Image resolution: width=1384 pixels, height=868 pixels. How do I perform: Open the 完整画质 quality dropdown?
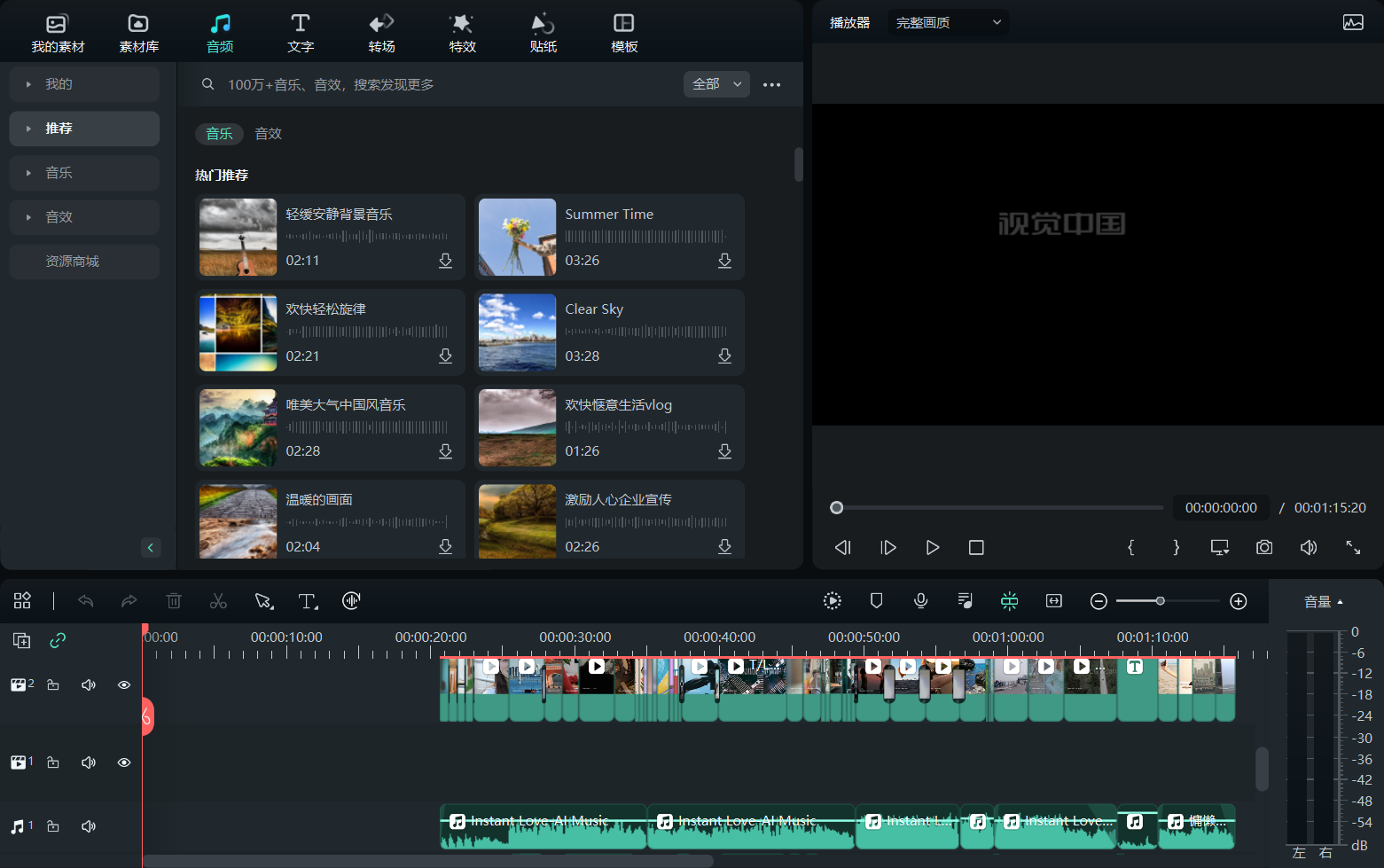(x=948, y=22)
